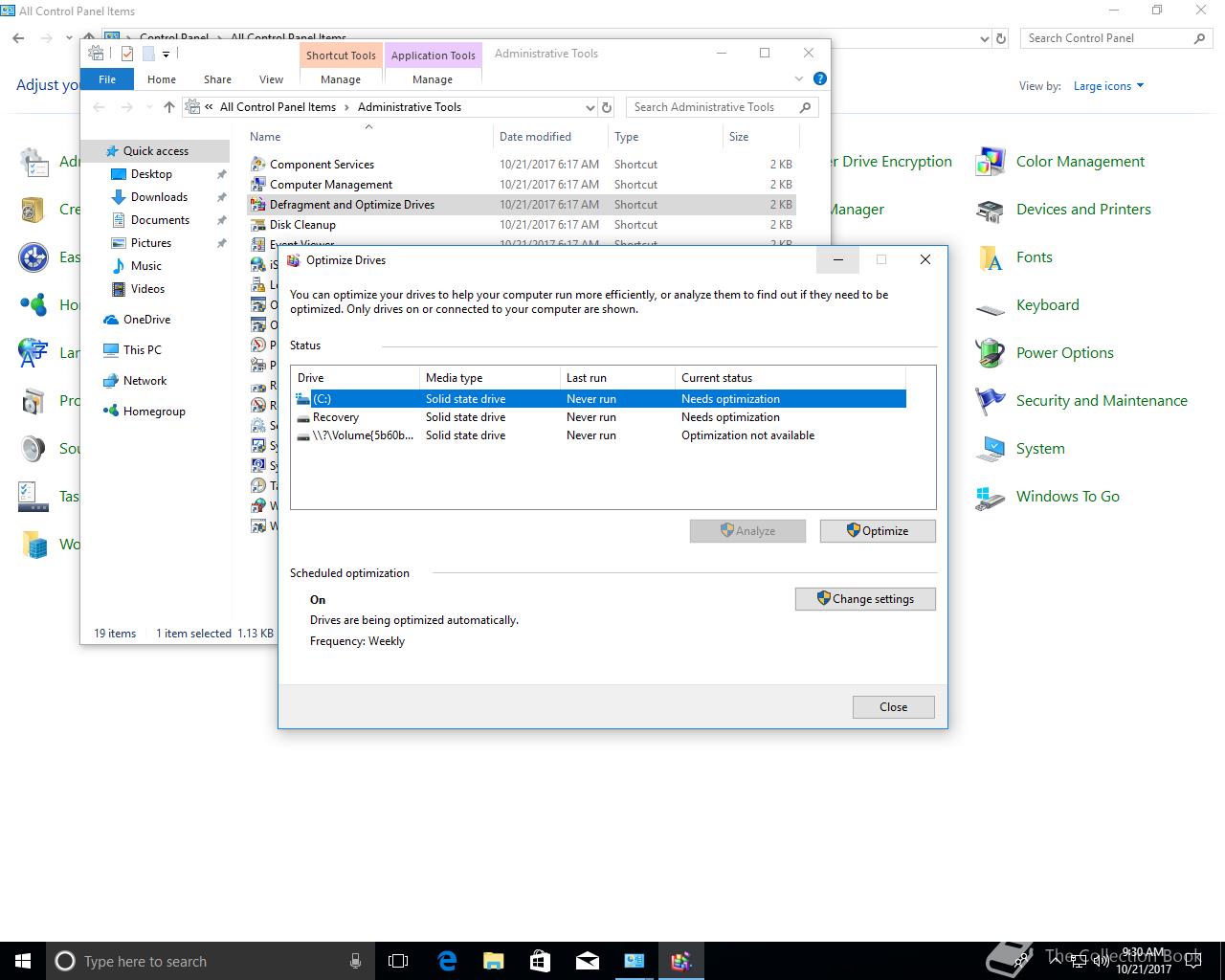
Task: Select the (C:) drive row
Action: coord(598,399)
